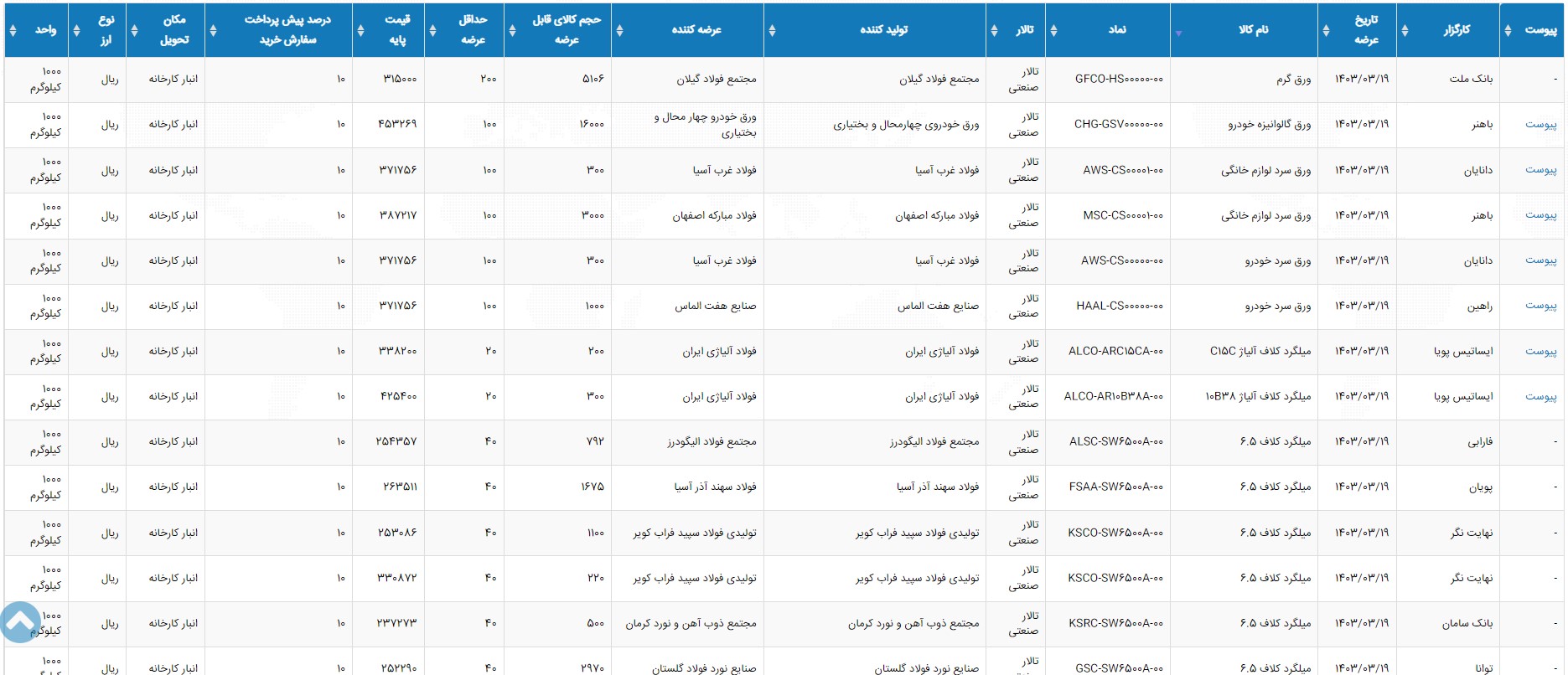Click the تولید کننده header label
The width and height of the screenshot is (1568, 675).
(883, 29)
